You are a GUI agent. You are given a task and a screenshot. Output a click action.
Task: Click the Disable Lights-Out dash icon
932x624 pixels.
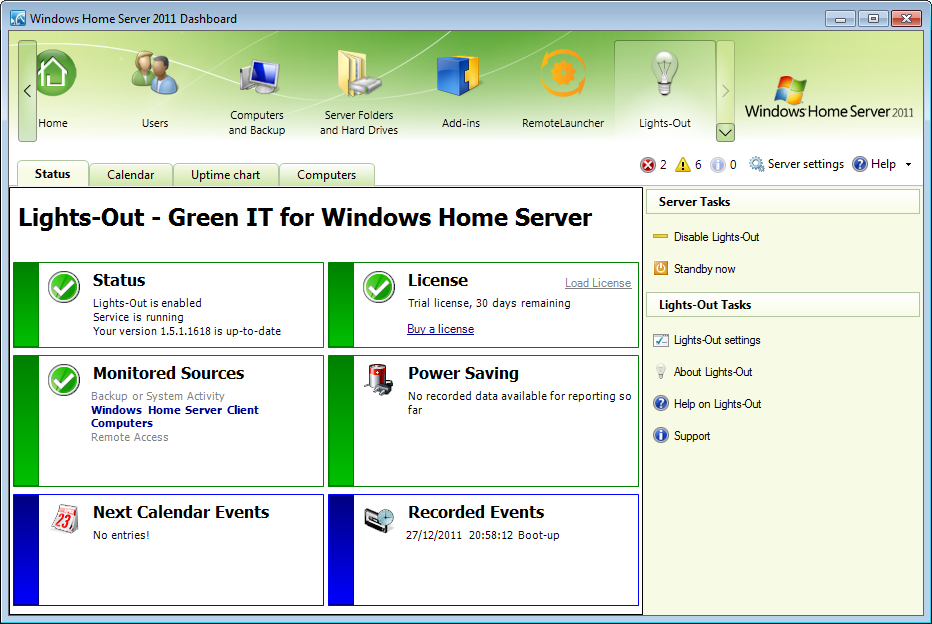660,237
